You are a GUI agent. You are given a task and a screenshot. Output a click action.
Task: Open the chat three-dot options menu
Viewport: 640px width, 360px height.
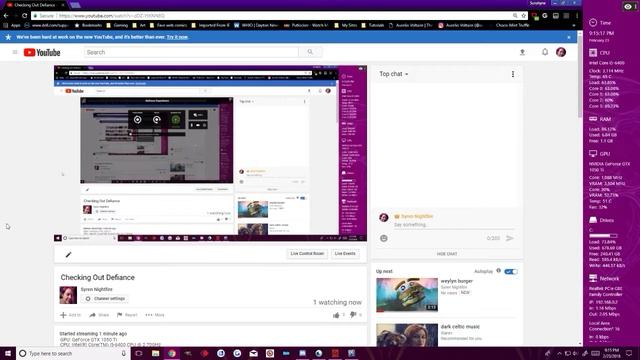click(x=513, y=74)
